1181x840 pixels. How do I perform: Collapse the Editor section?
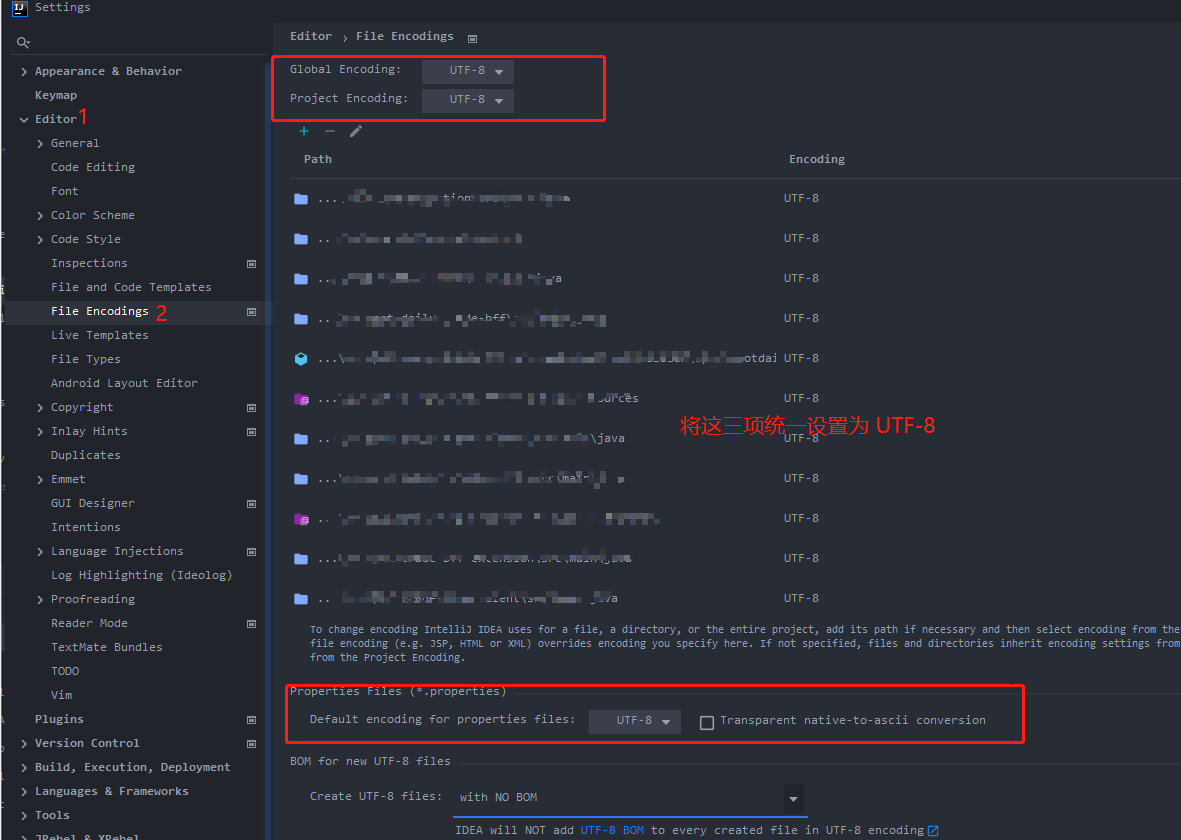(24, 119)
